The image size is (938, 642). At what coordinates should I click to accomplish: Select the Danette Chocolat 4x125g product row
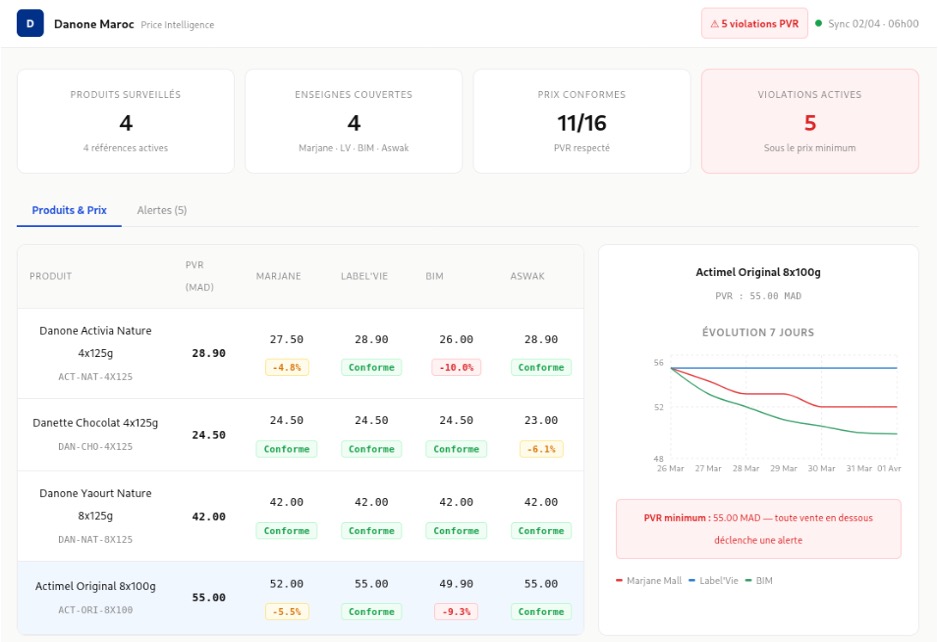point(95,435)
